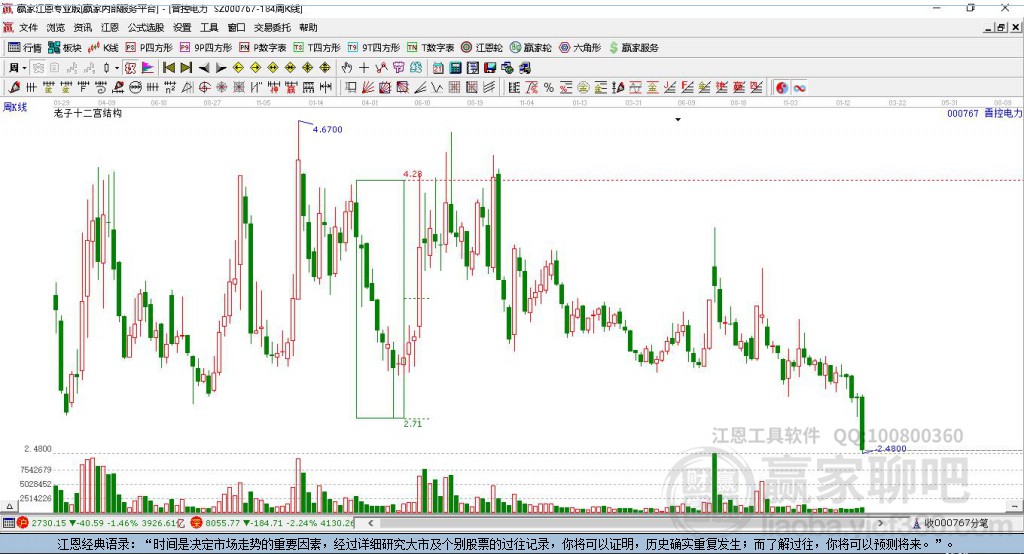The height and width of the screenshot is (554, 1024).
Task: Select the target circle crosshair tool
Action: click(204, 88)
